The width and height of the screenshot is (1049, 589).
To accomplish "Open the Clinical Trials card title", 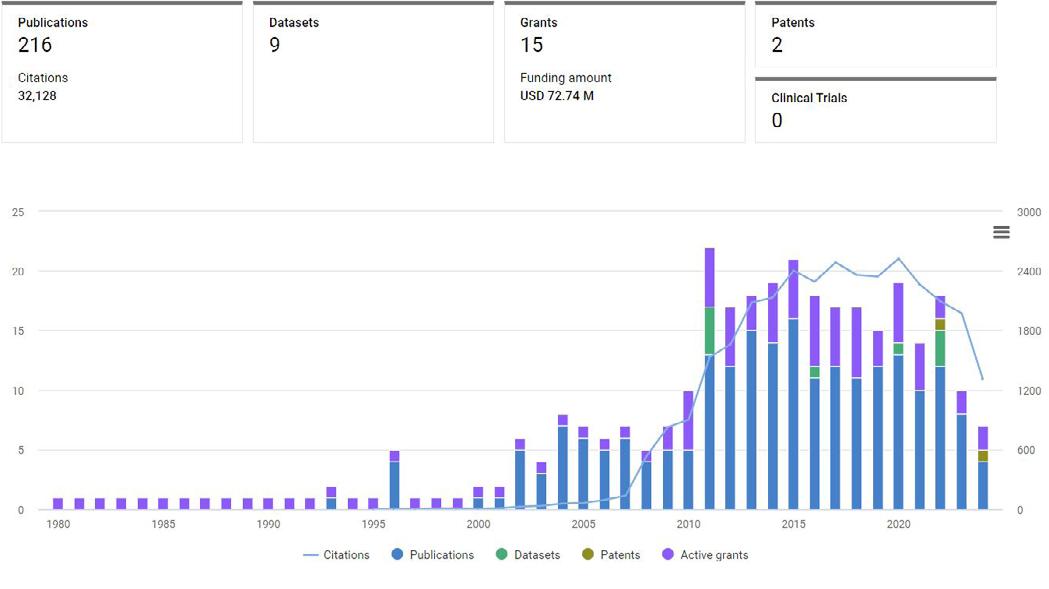I will click(x=809, y=98).
